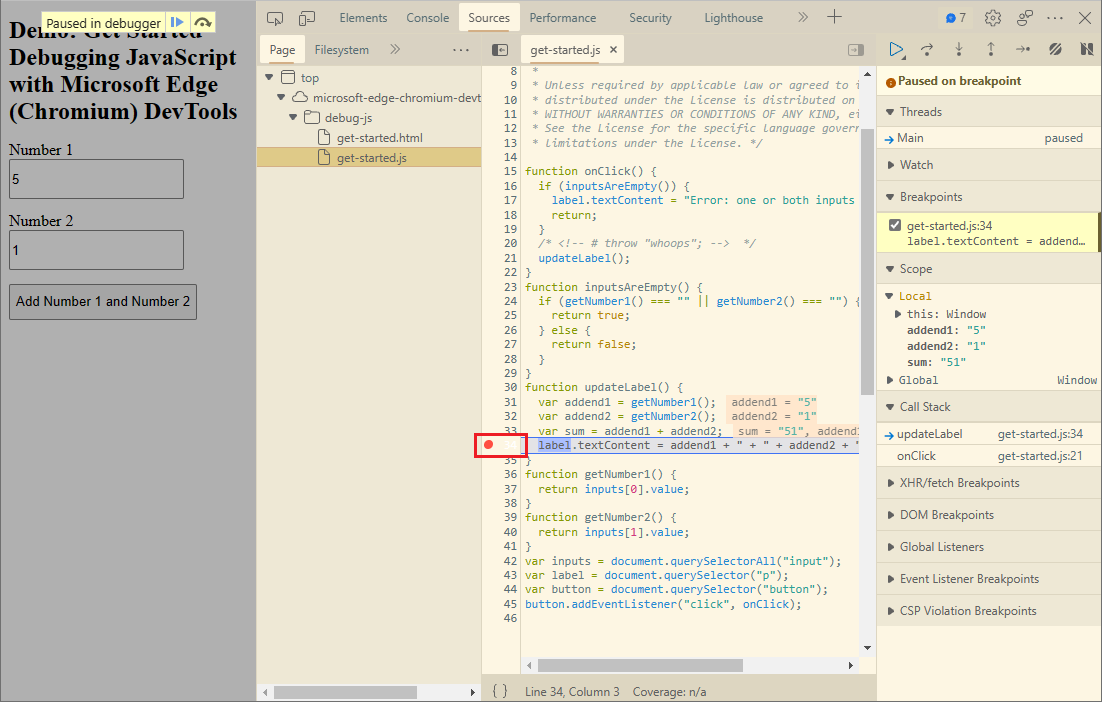The image size is (1102, 702).
Task: Click the Number 1 input field
Action: [x=96, y=178]
